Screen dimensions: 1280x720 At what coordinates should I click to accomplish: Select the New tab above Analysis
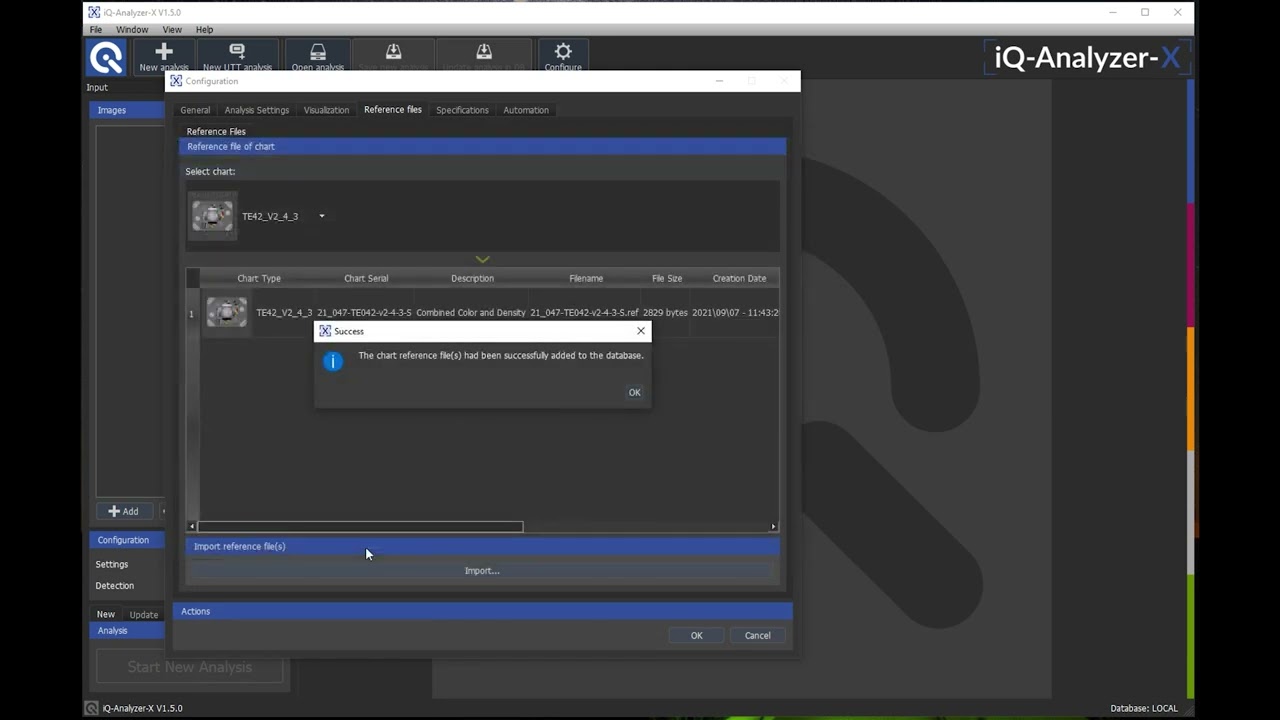tap(106, 614)
